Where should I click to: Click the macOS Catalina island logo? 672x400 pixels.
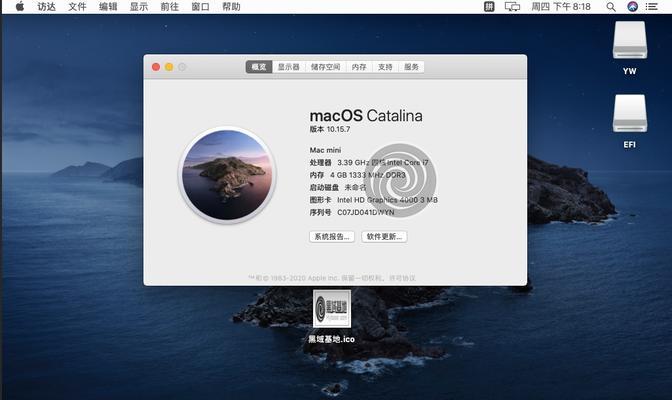click(x=227, y=175)
